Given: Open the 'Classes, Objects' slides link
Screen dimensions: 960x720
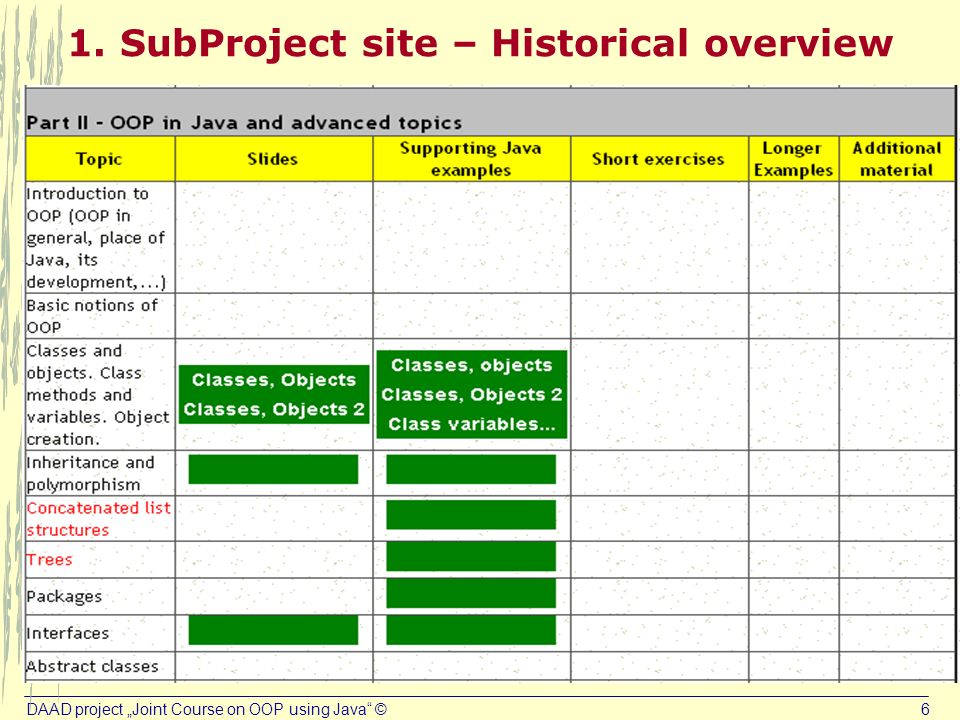Looking at the screenshot, I should (274, 380).
